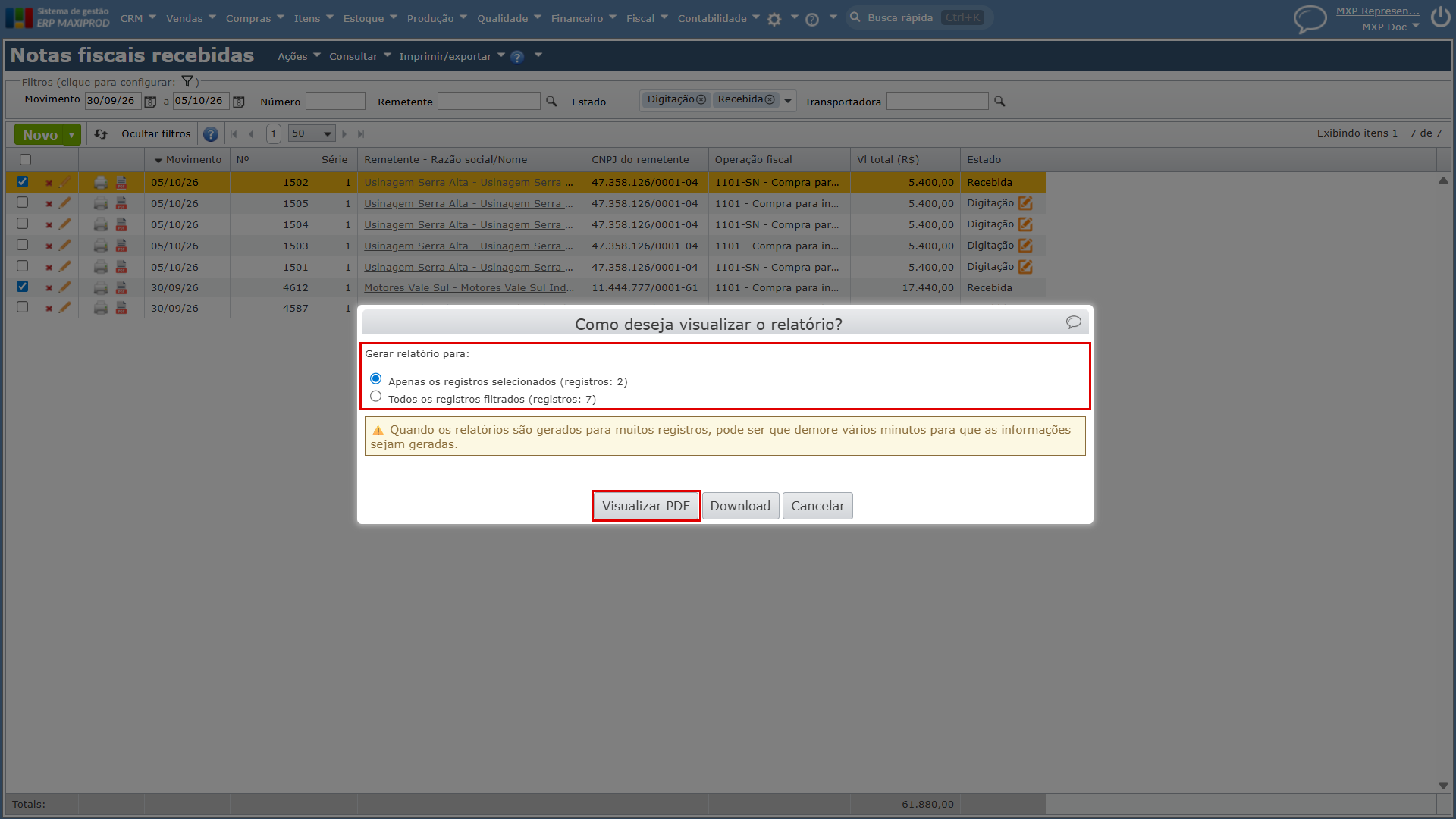
Task: Open Motores Vale Sul sender link
Action: pos(469,288)
